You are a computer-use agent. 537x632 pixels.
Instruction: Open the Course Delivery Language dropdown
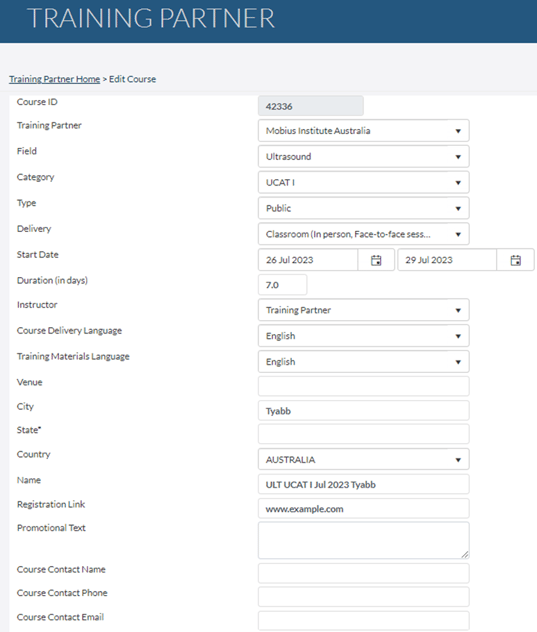coord(364,336)
